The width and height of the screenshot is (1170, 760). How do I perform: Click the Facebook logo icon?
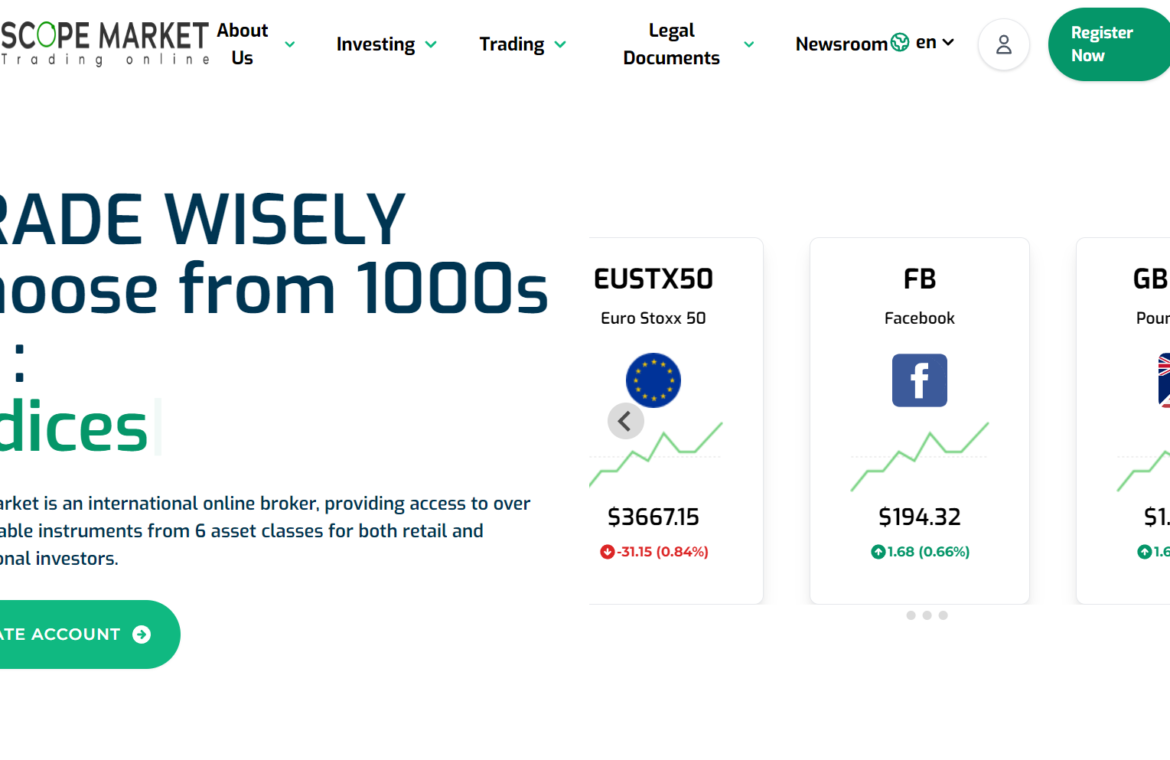919,380
